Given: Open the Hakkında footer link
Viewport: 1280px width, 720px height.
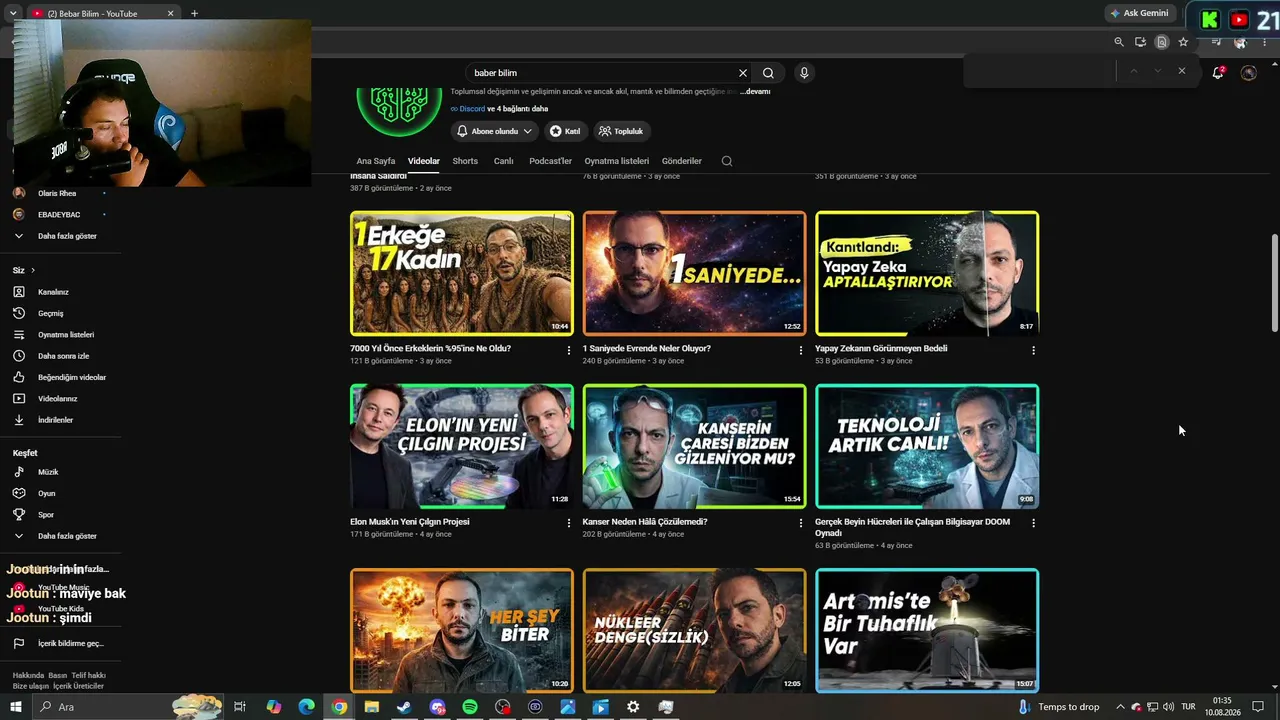Looking at the screenshot, I should [x=27, y=675].
